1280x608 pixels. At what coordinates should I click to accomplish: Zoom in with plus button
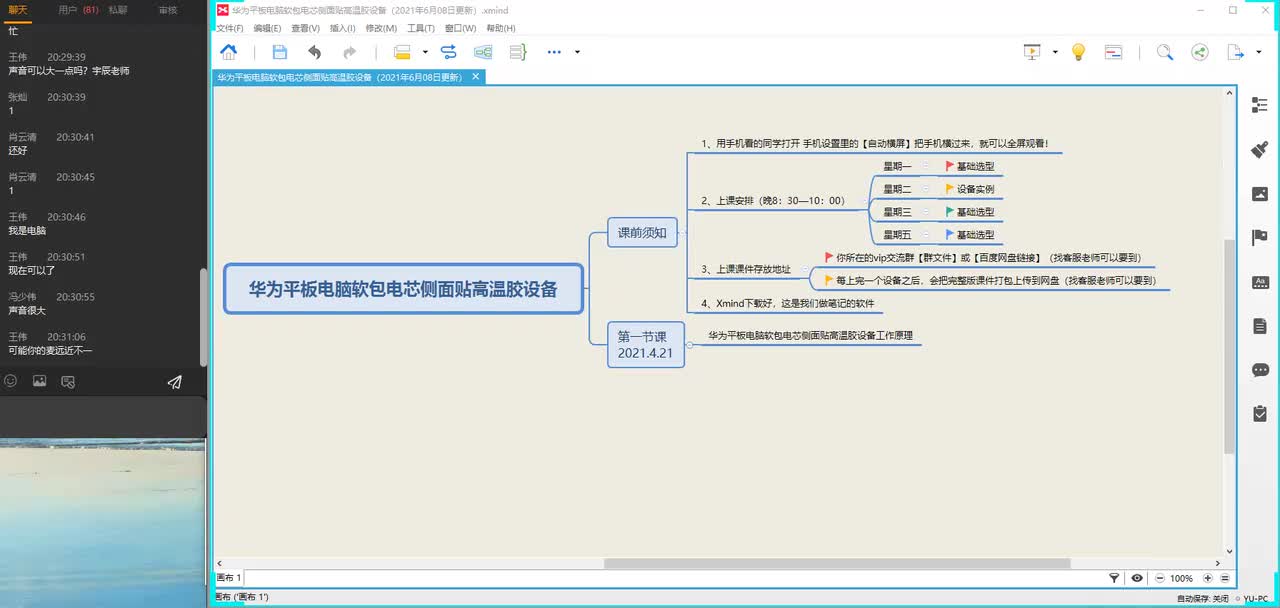click(1207, 578)
